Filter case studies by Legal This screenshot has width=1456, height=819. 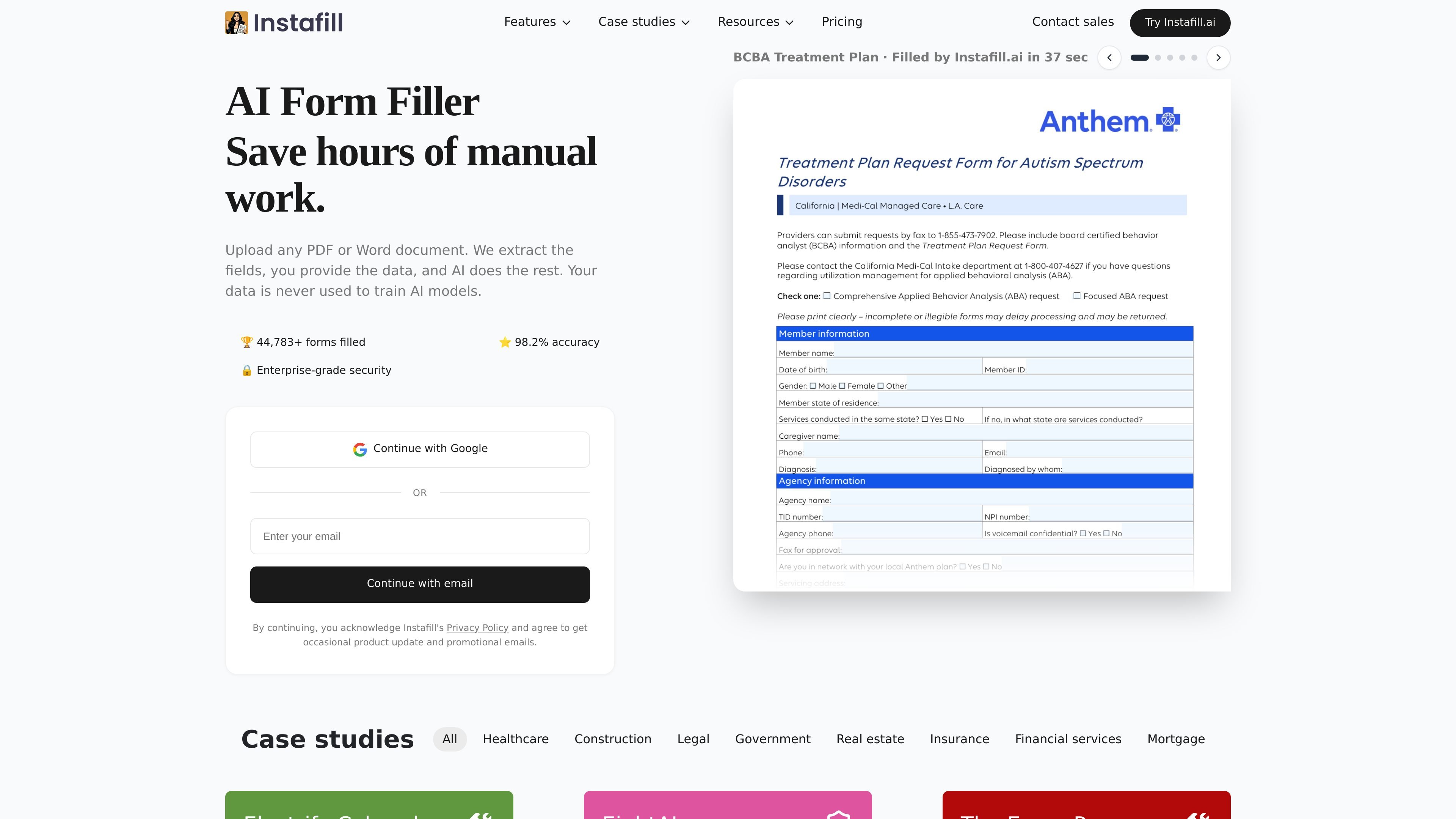(x=693, y=739)
